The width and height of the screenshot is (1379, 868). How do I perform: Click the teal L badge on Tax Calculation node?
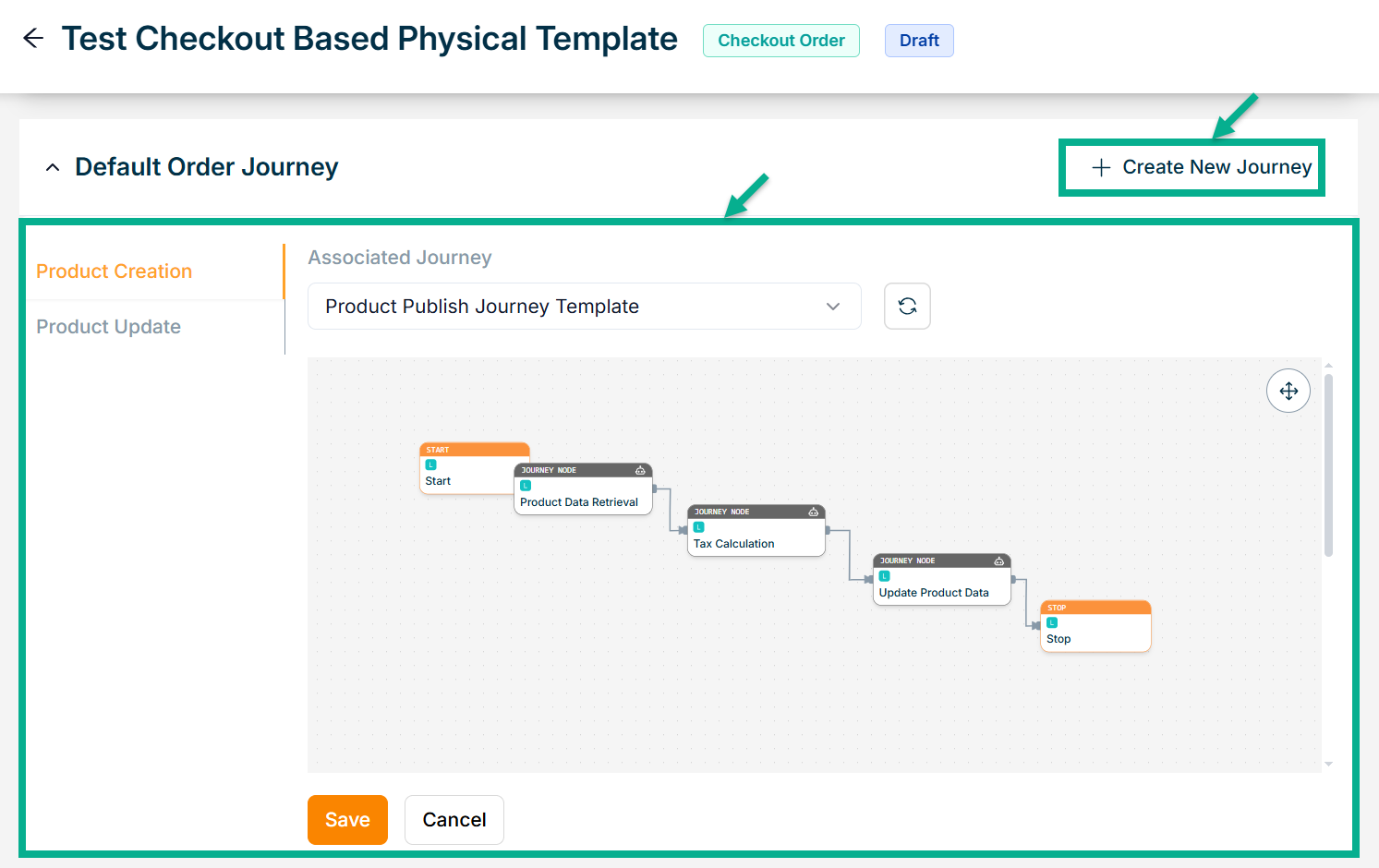coord(699,527)
